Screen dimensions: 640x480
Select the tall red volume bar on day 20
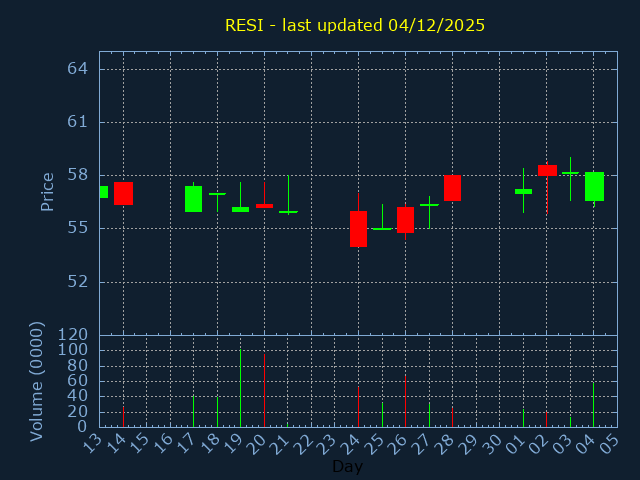point(264,390)
